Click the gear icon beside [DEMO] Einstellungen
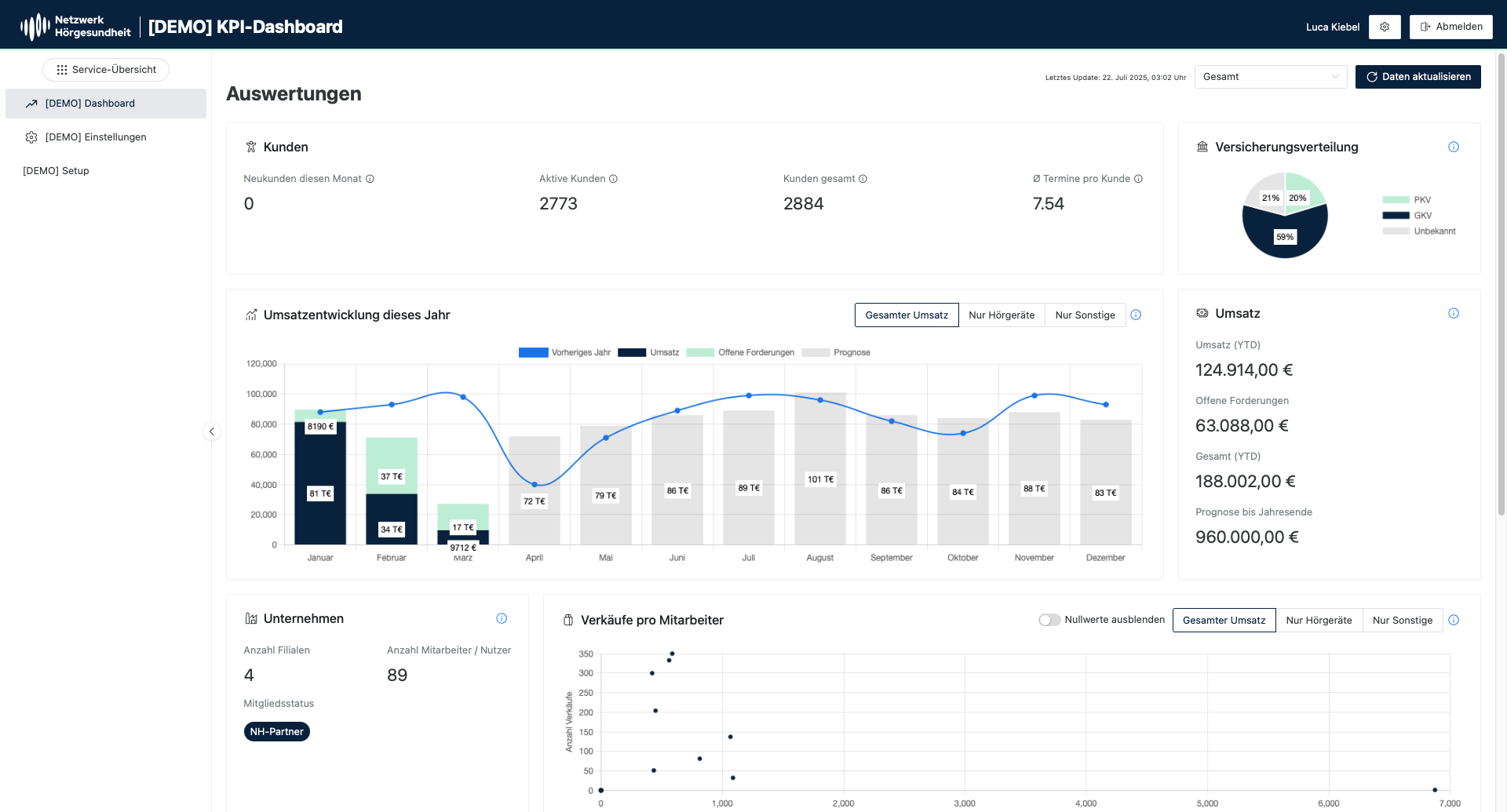This screenshot has width=1507, height=812. (31, 137)
